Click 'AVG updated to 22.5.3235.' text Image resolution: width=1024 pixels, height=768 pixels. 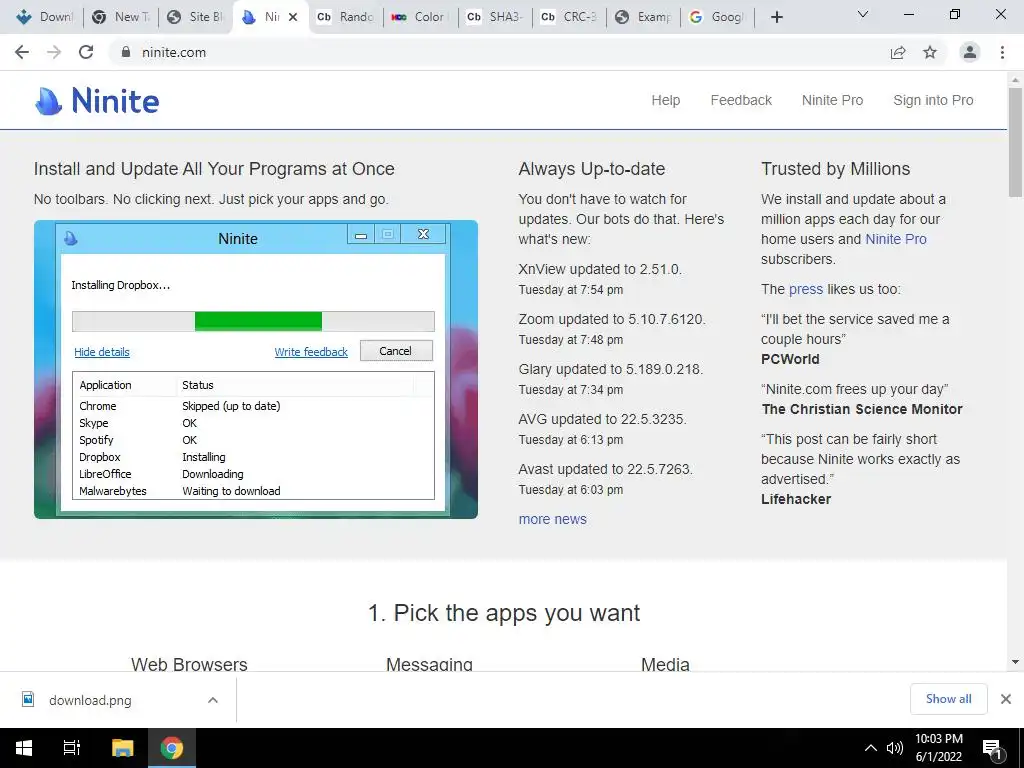[x=603, y=419]
